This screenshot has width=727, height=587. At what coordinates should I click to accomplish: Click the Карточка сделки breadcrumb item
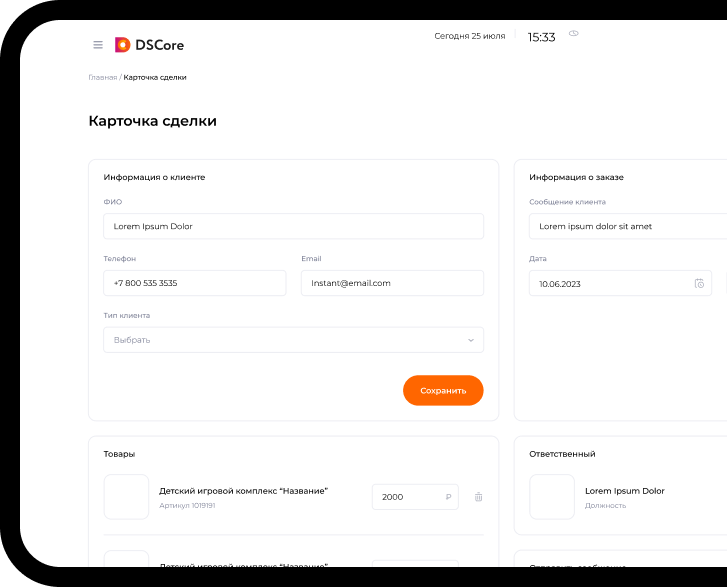pos(155,77)
